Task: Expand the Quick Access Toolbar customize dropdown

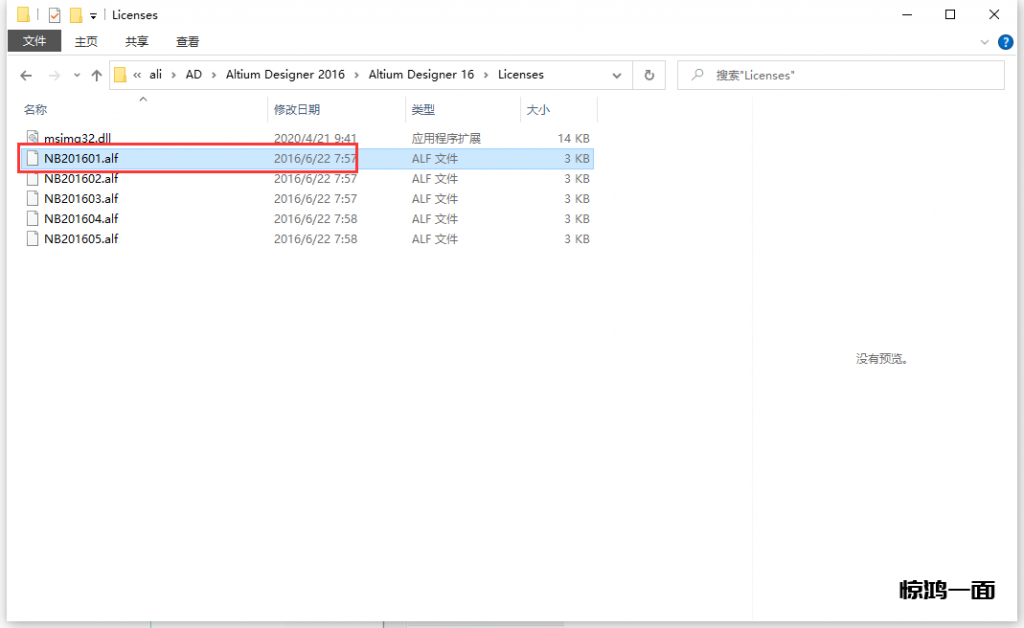Action: click(x=93, y=16)
